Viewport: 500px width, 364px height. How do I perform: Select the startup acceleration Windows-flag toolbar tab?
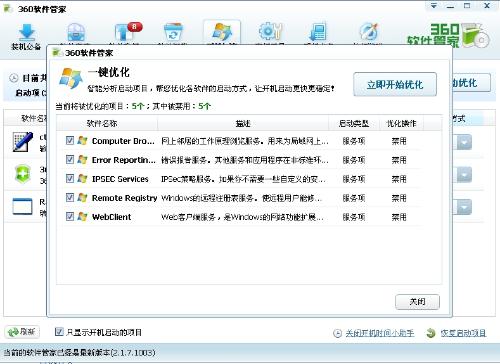pyautogui.click(x=222, y=32)
